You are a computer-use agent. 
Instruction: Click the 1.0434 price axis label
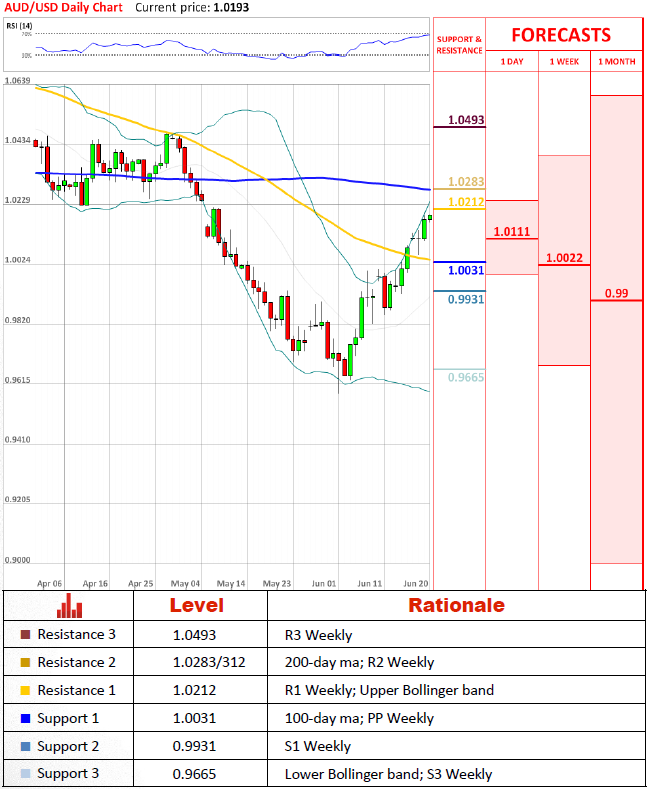click(x=17, y=140)
